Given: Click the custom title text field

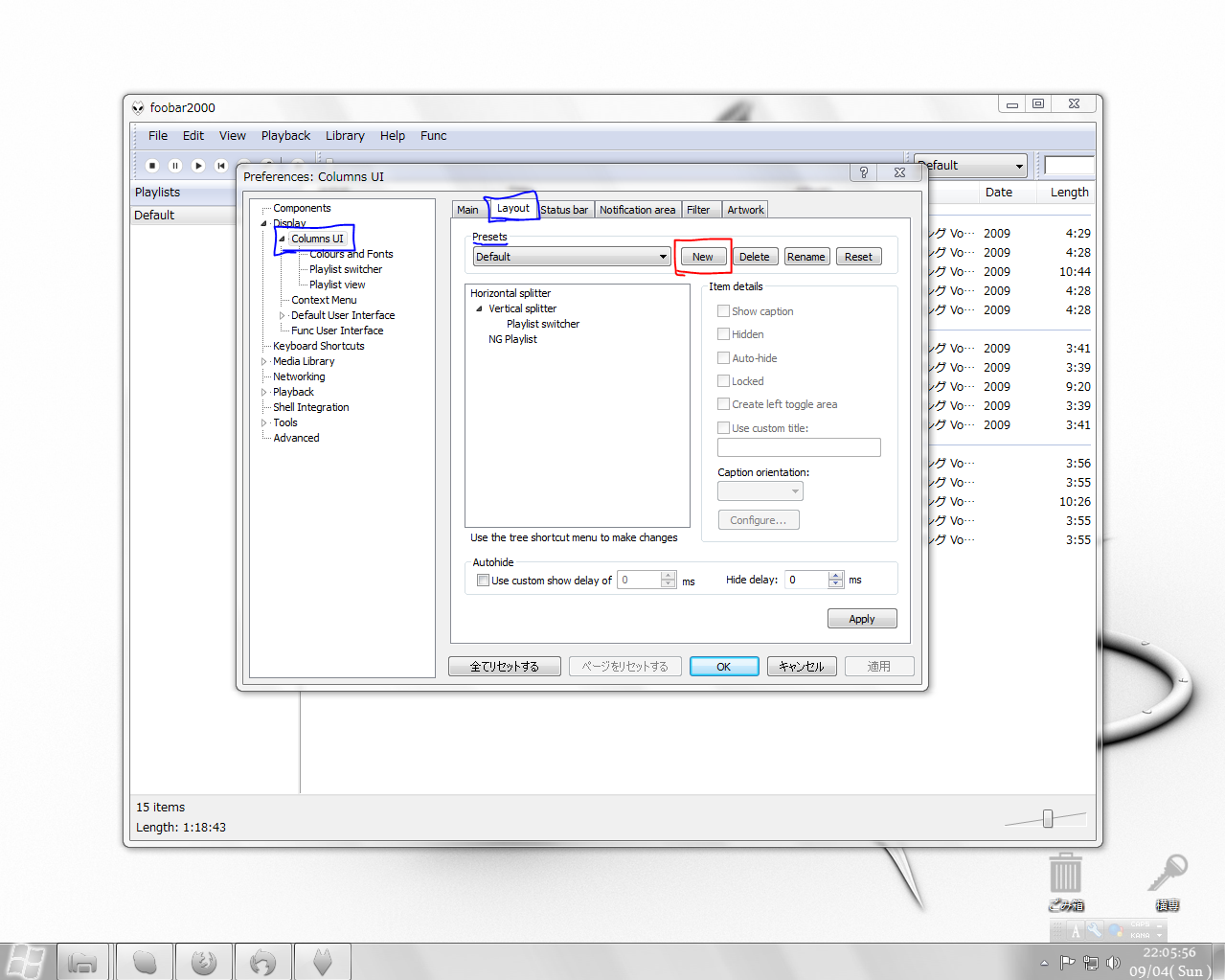Looking at the screenshot, I should click(x=799, y=447).
